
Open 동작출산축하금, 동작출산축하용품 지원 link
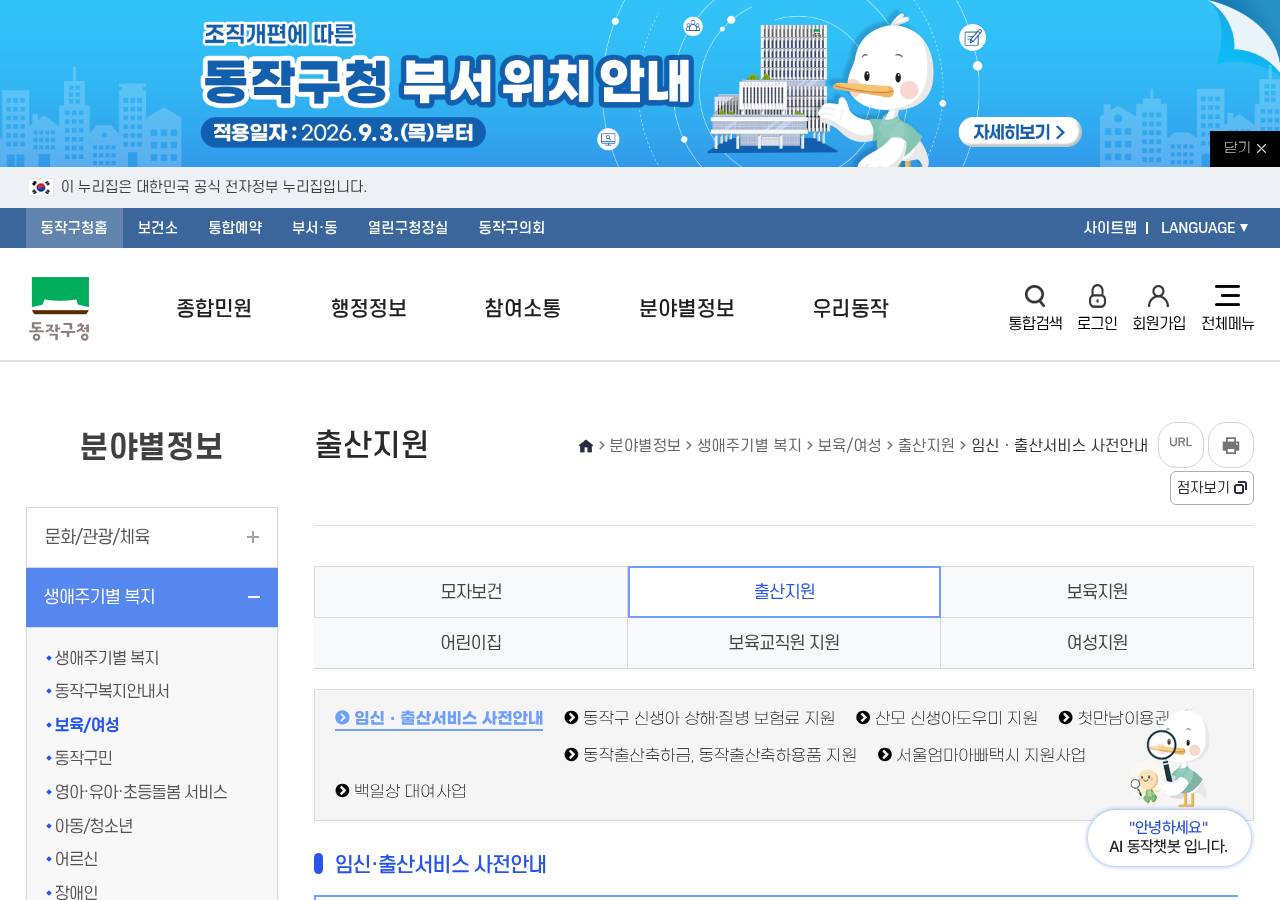711,755
